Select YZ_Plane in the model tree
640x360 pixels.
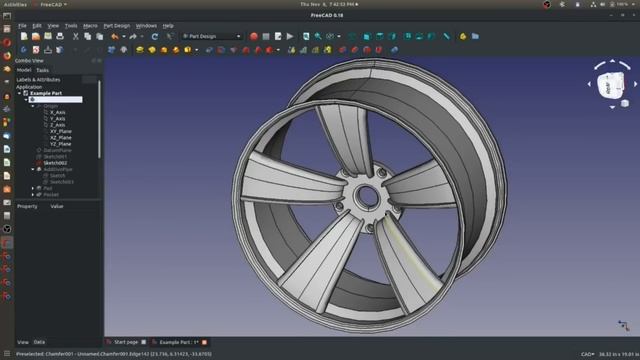point(61,144)
